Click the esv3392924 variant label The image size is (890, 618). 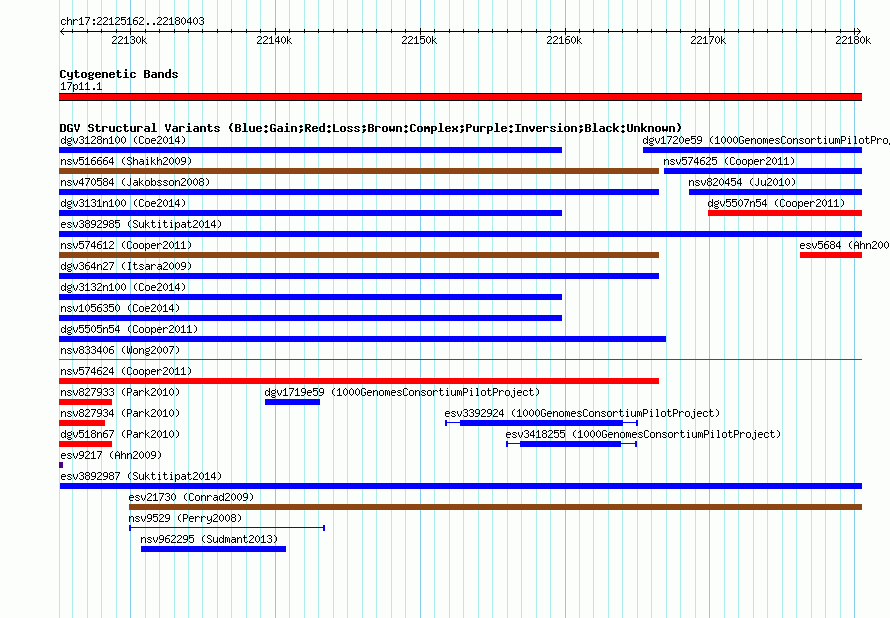[582, 413]
